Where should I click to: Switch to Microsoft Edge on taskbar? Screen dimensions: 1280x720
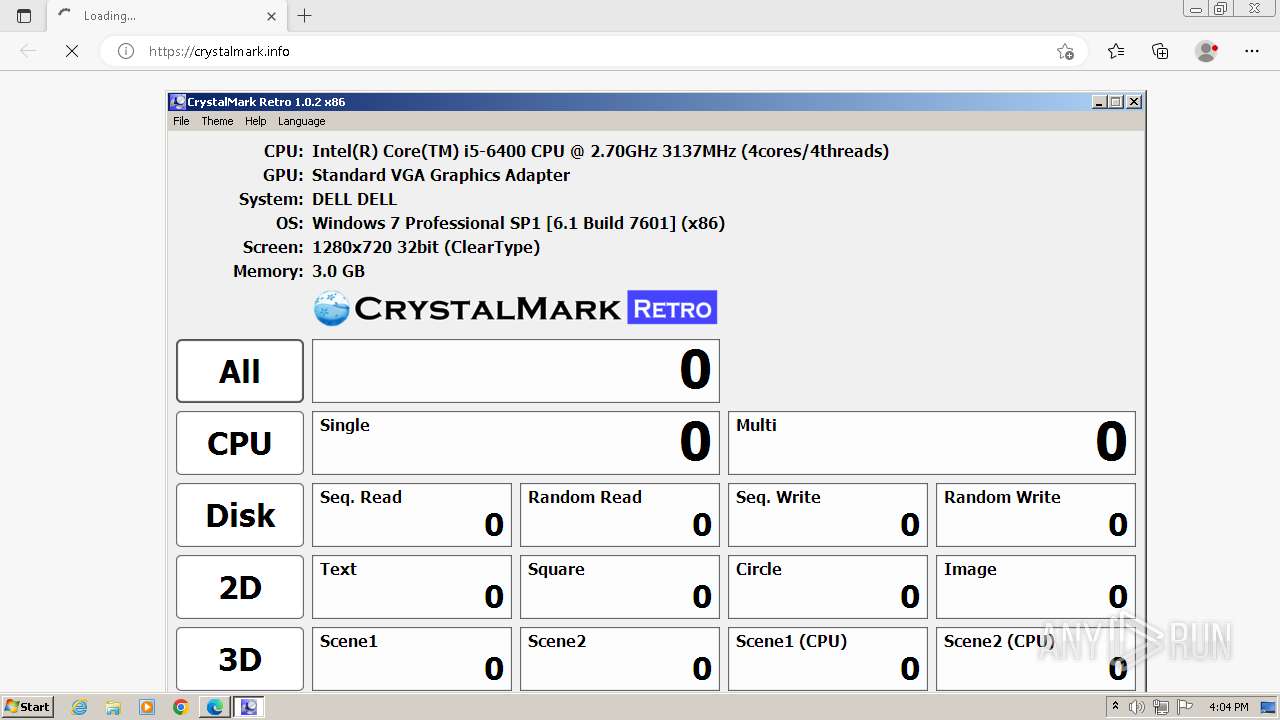(214, 707)
